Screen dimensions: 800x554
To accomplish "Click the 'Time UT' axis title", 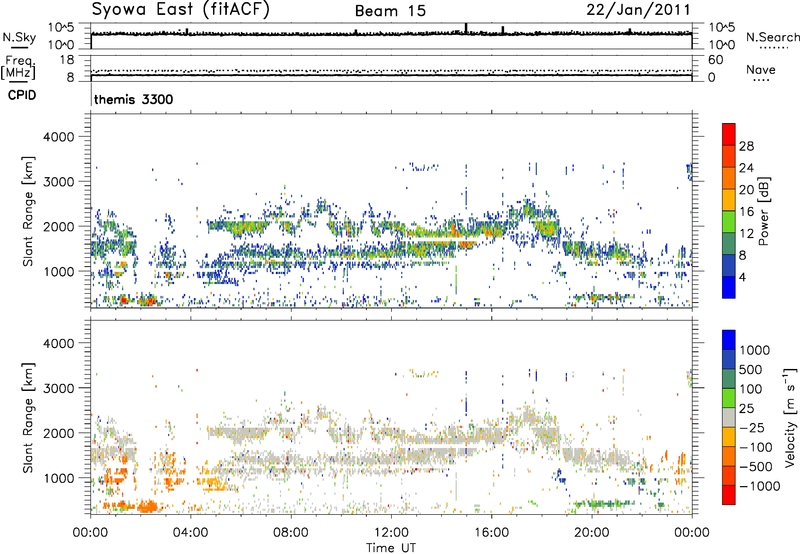I will point(391,548).
